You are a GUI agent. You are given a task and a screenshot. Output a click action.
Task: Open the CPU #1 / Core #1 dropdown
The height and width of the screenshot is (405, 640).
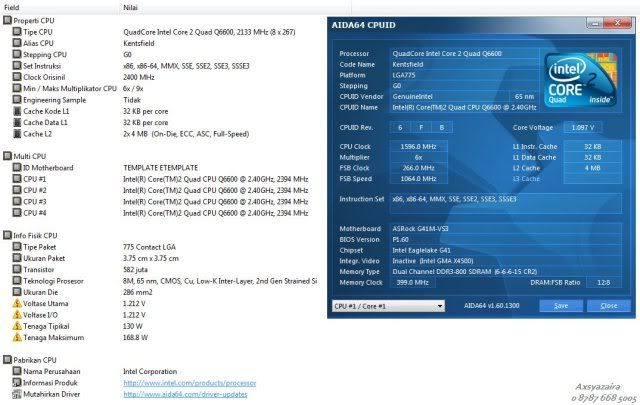click(388, 306)
